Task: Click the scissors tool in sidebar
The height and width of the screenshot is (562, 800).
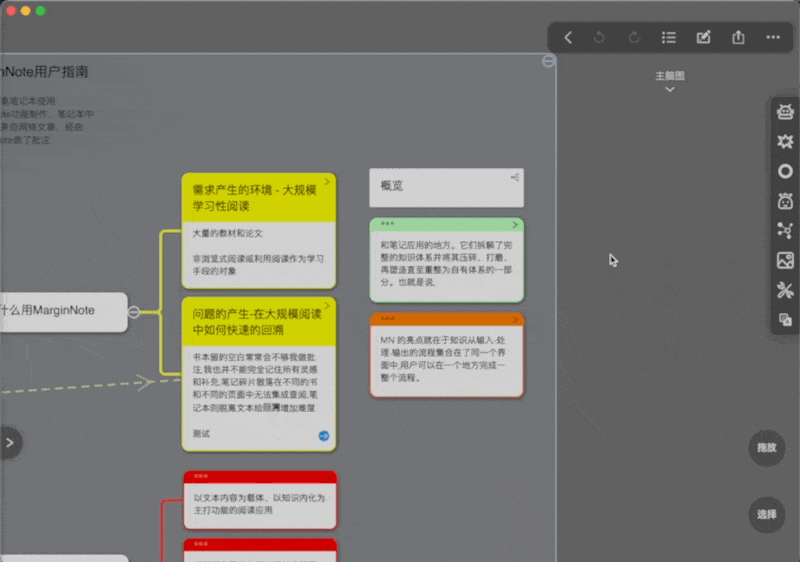Action: click(785, 290)
